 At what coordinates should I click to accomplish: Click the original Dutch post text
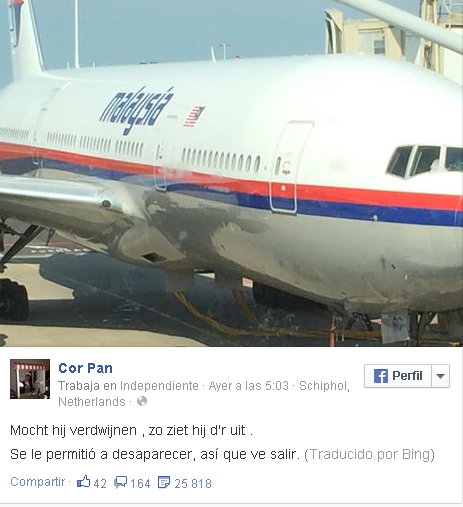tap(131, 430)
